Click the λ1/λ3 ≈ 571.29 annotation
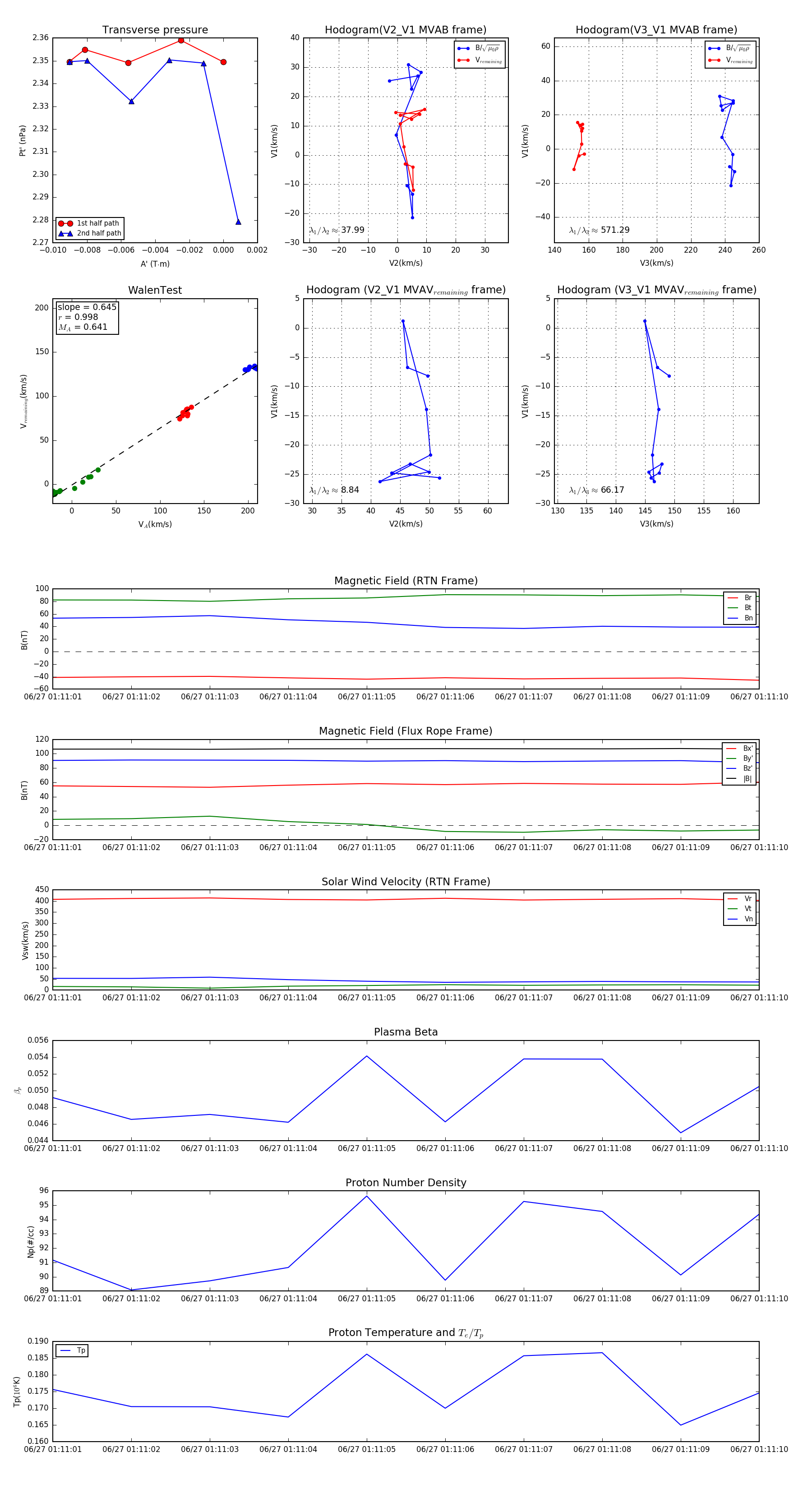The image size is (812, 1489). [x=599, y=230]
